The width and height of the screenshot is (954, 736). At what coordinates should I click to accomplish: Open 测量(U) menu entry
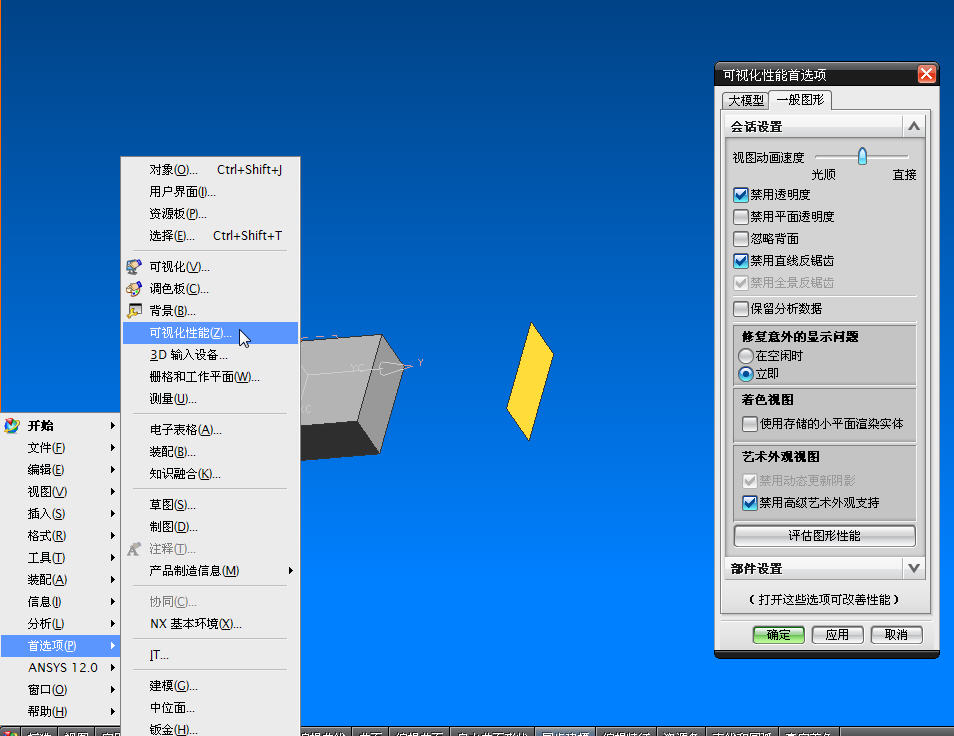(211, 398)
